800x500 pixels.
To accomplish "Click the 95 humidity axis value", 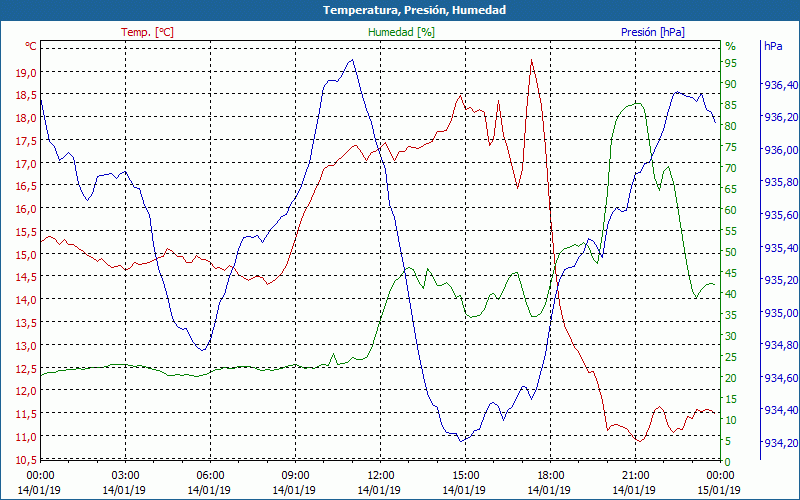I will 731,63.
